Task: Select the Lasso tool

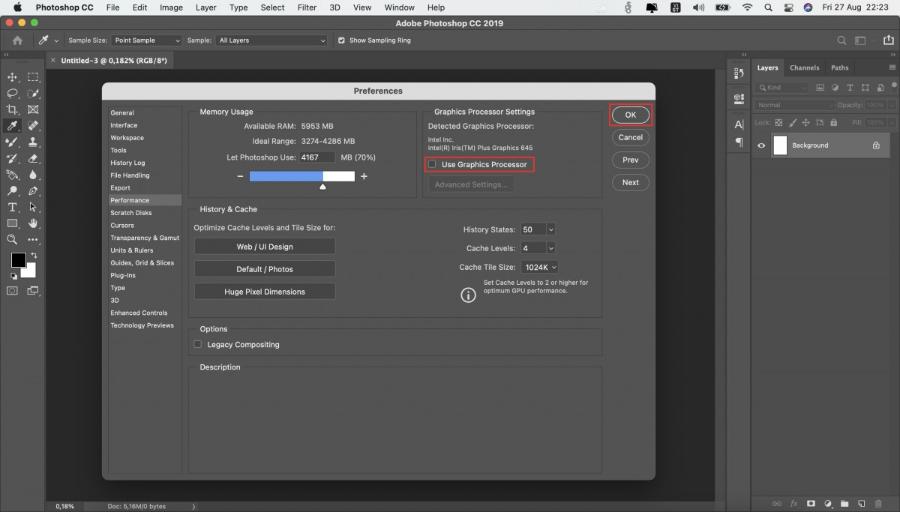Action: click(x=12, y=93)
